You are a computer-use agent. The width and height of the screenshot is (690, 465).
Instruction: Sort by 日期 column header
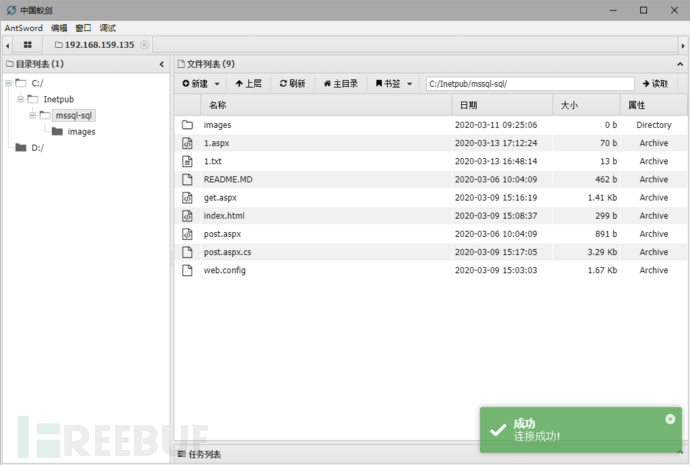tap(503, 105)
